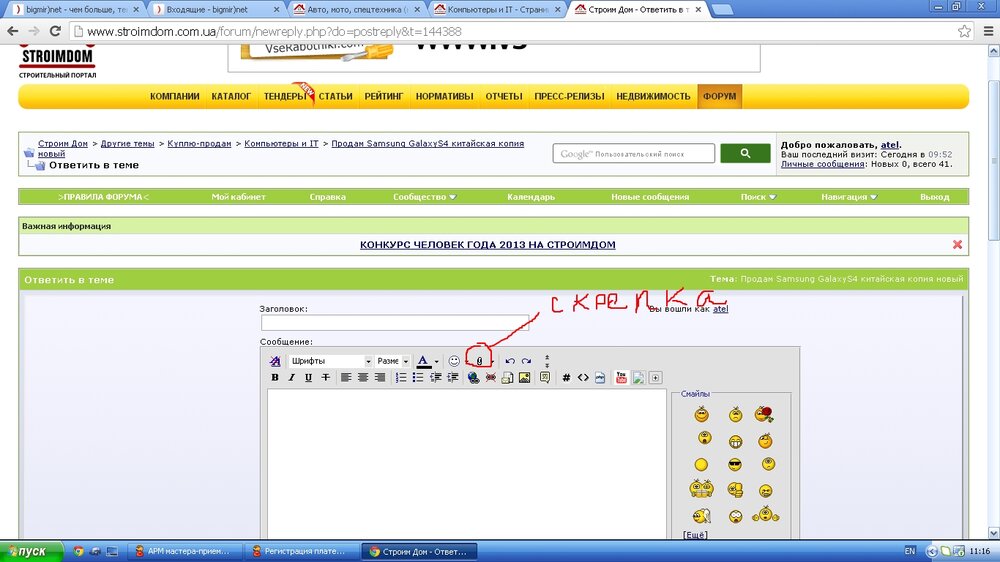Wrap selection in CODE tags (# icon)
1000x562 pixels.
566,378
